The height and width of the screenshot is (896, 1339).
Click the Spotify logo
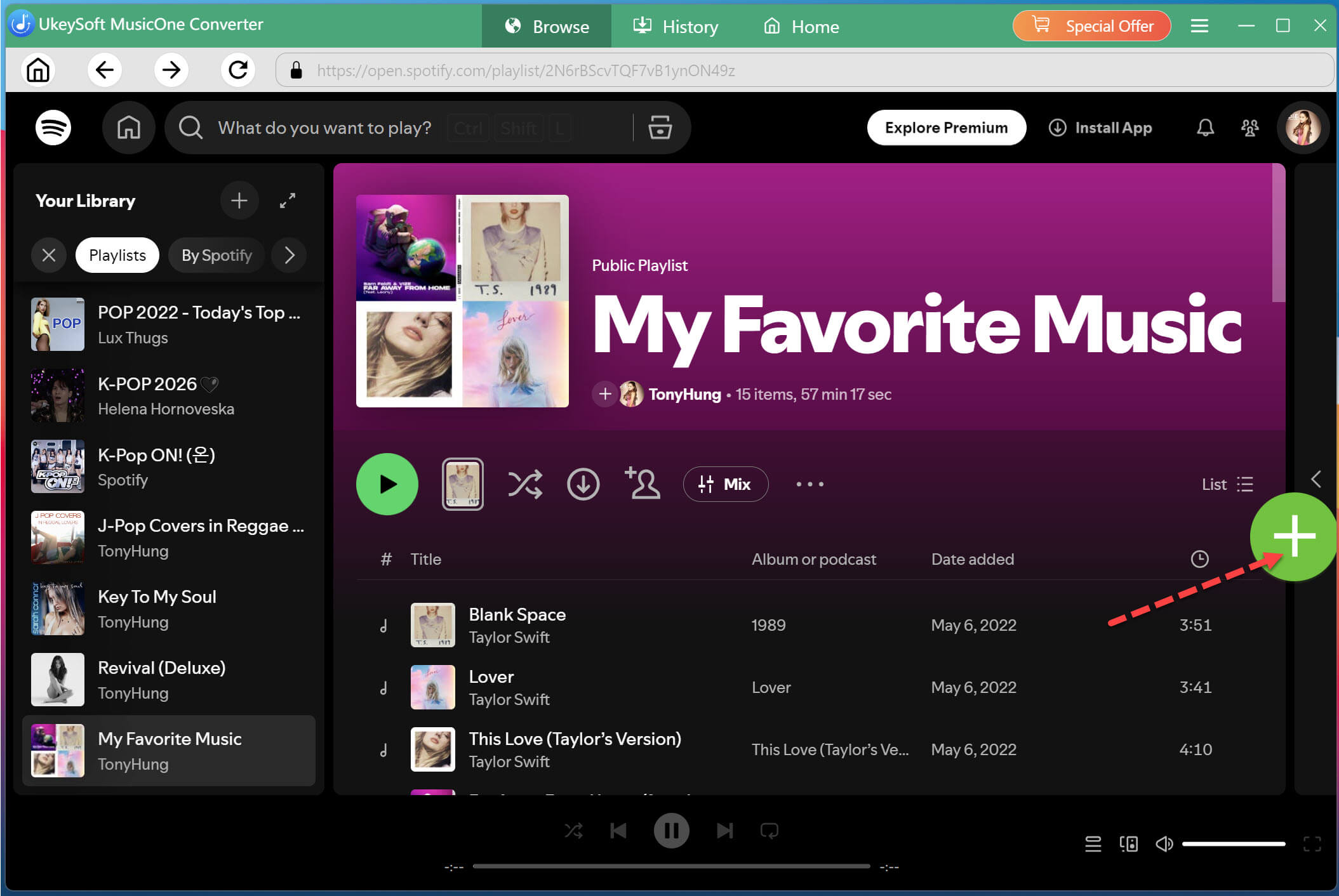53,128
